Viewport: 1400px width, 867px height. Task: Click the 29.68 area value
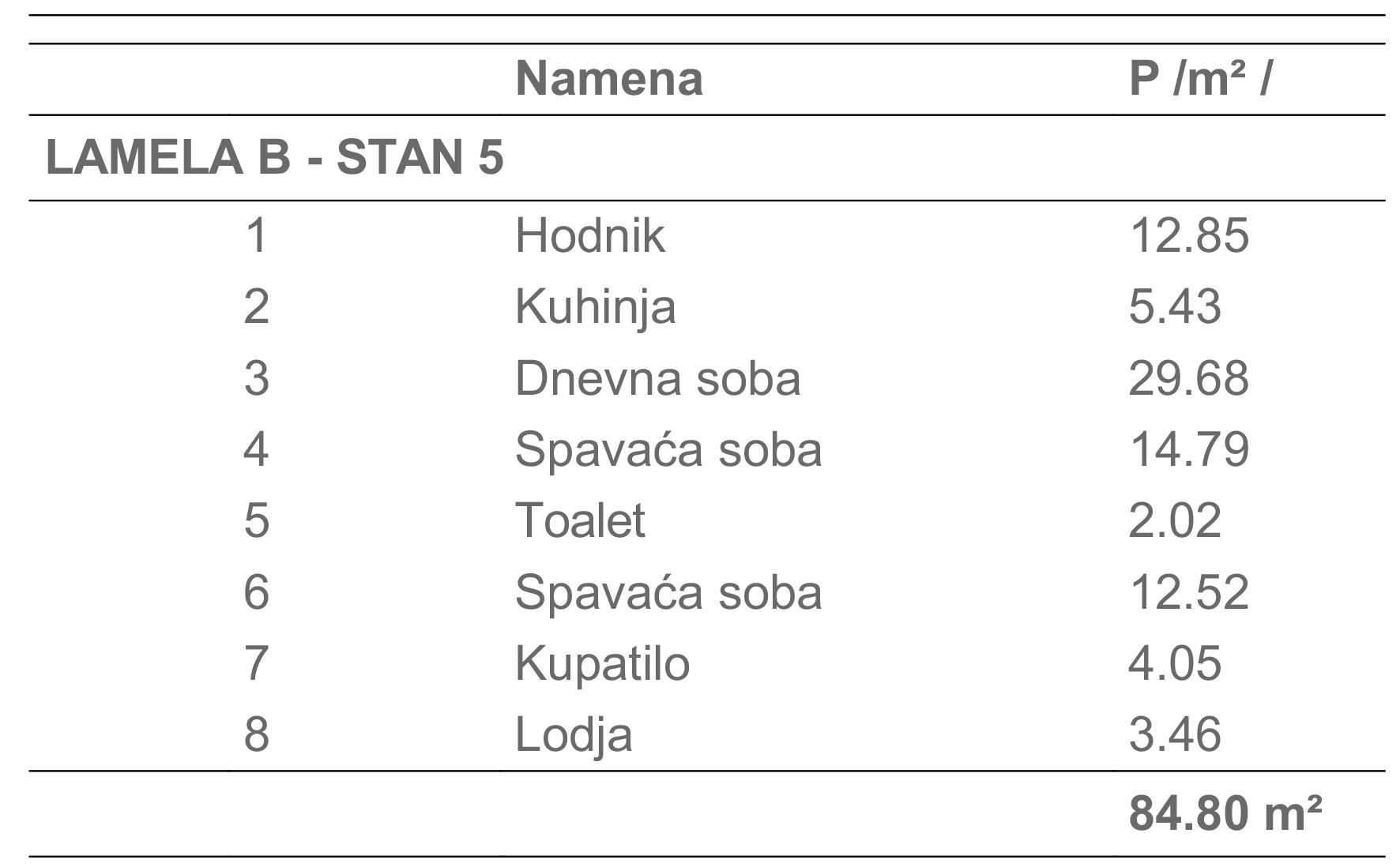pyautogui.click(x=1188, y=377)
